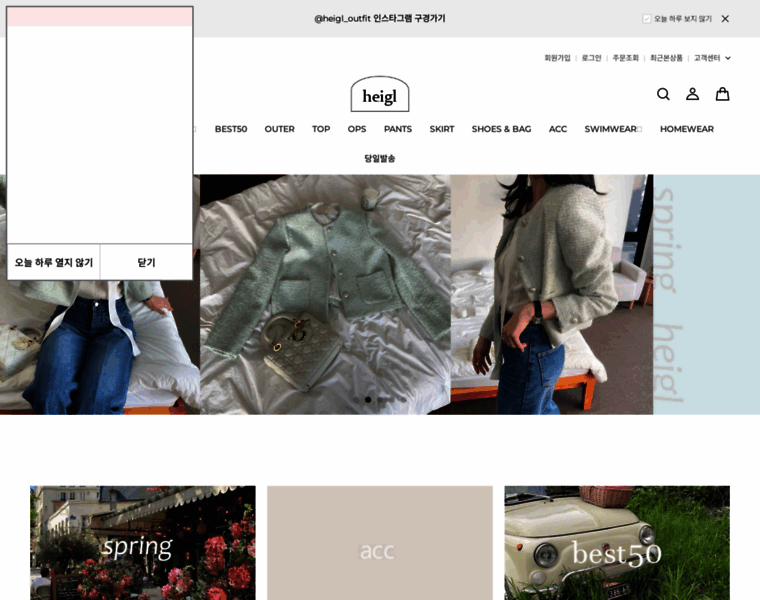
Task: Close the top Instagram banner with X
Action: coord(725,19)
